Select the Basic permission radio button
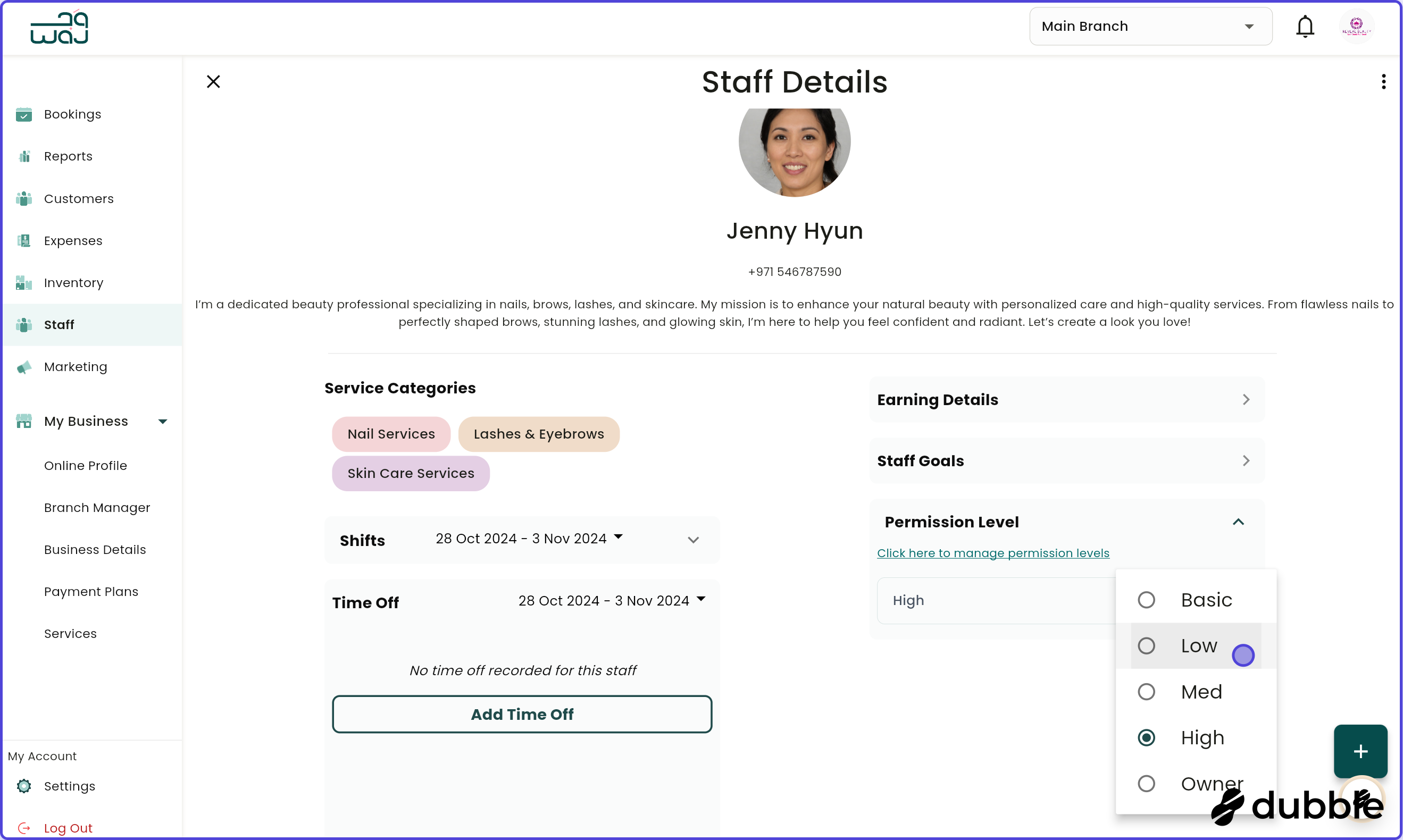1403x840 pixels. tap(1147, 600)
